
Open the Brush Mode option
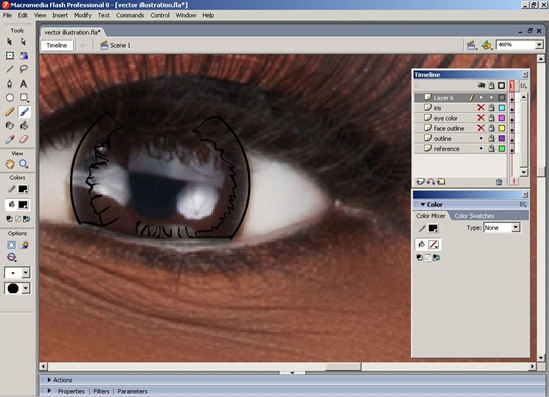[x=12, y=257]
